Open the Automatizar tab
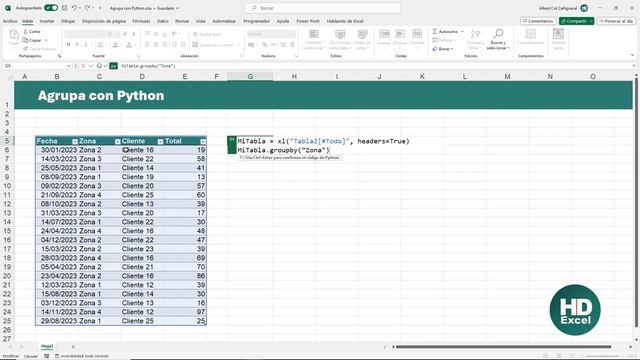This screenshot has height=360, width=640. 224,21
